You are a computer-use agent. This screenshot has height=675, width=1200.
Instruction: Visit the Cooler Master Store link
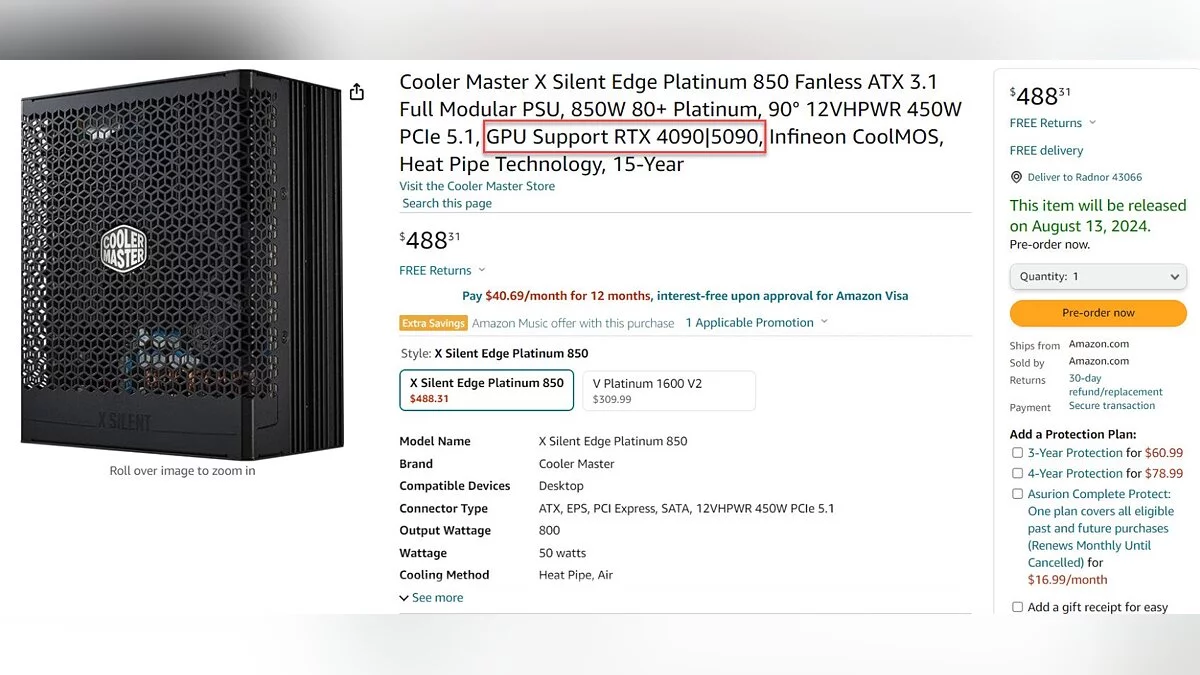(477, 186)
